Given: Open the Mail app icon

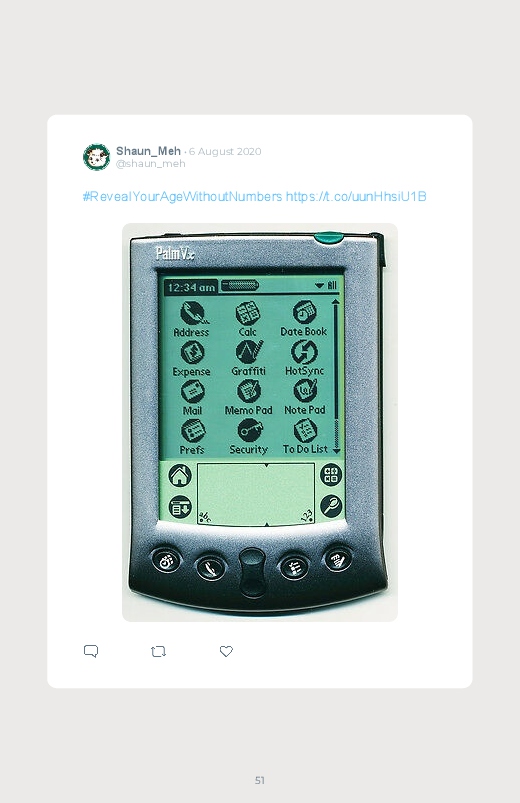Looking at the screenshot, I should click(193, 392).
